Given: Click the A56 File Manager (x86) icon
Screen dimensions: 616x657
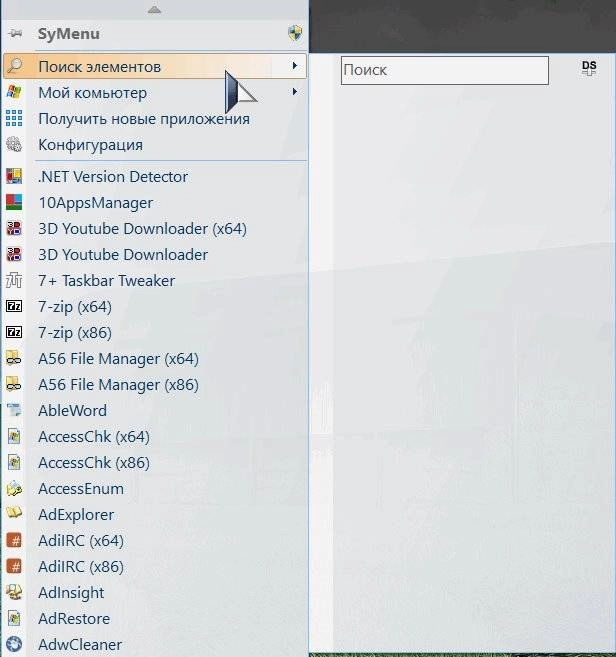Looking at the screenshot, I should (x=14, y=384).
